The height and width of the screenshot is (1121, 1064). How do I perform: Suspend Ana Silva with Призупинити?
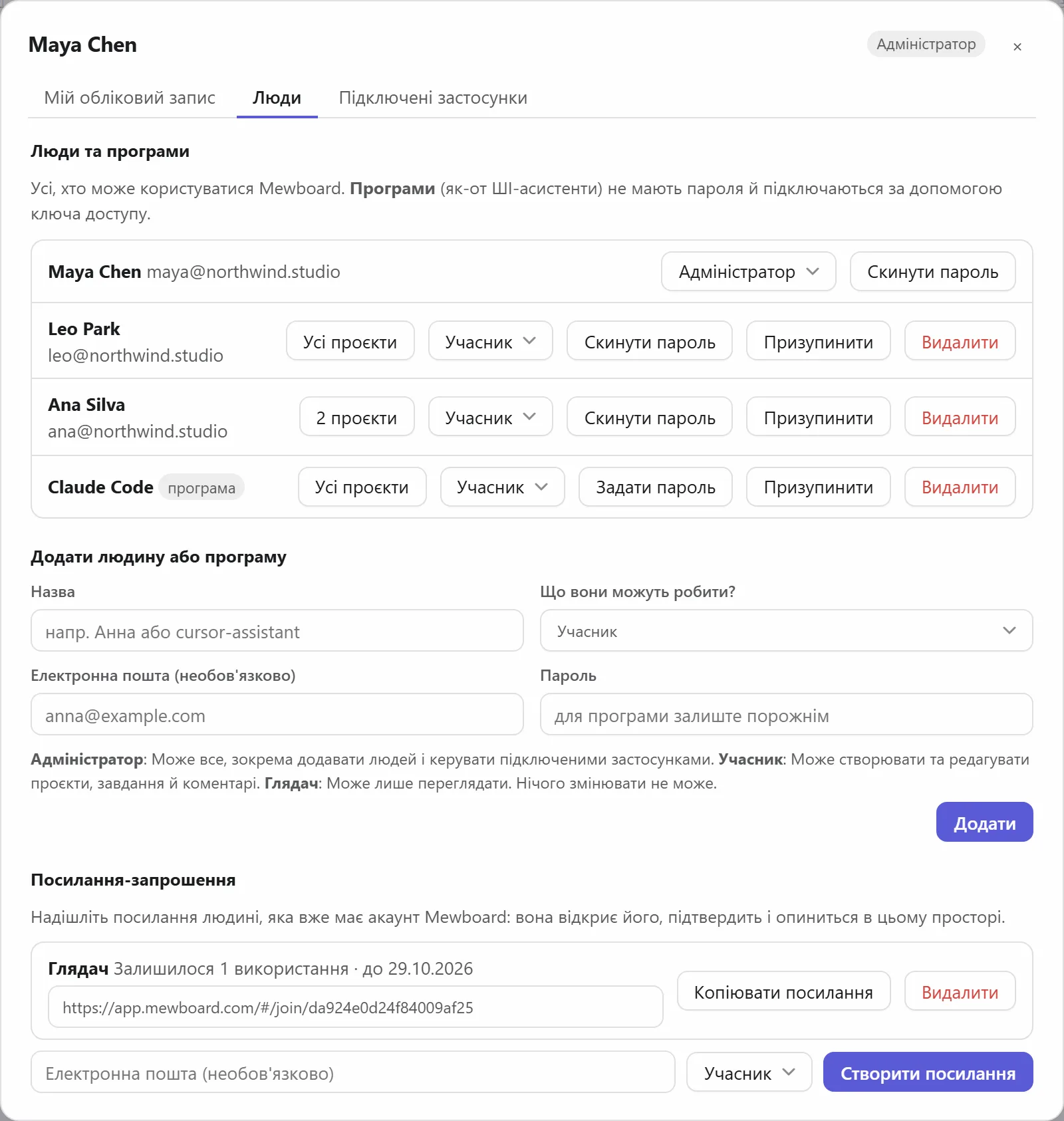click(818, 417)
